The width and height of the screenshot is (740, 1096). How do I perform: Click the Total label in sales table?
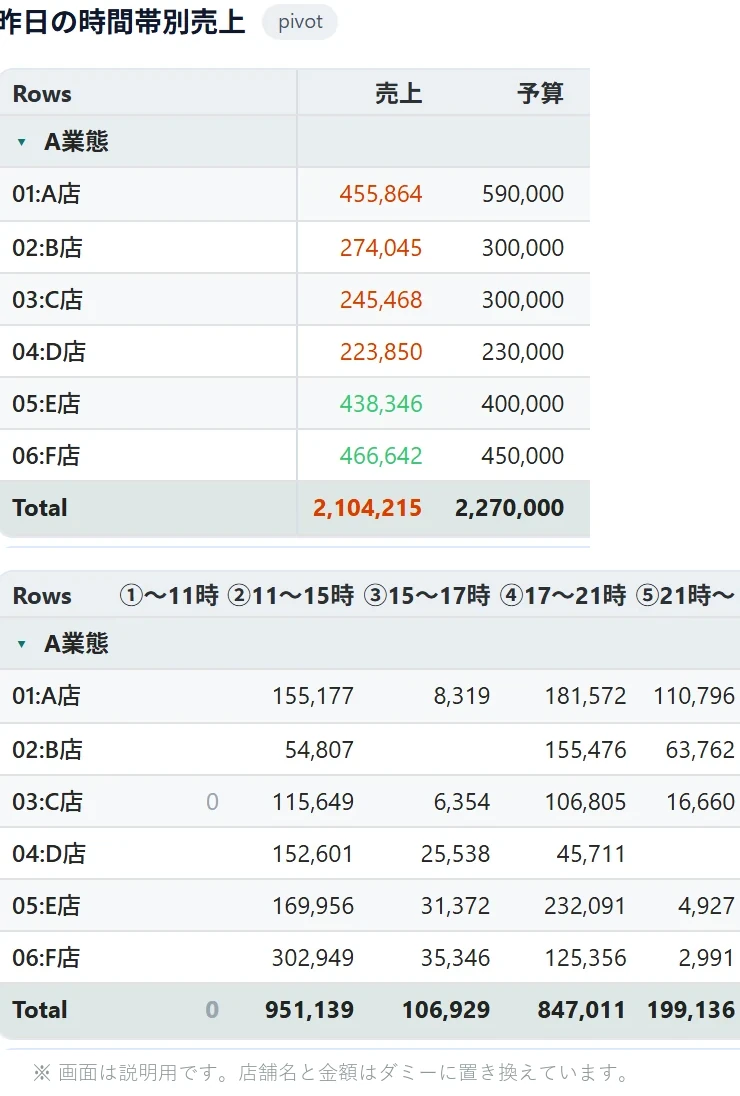coord(40,508)
